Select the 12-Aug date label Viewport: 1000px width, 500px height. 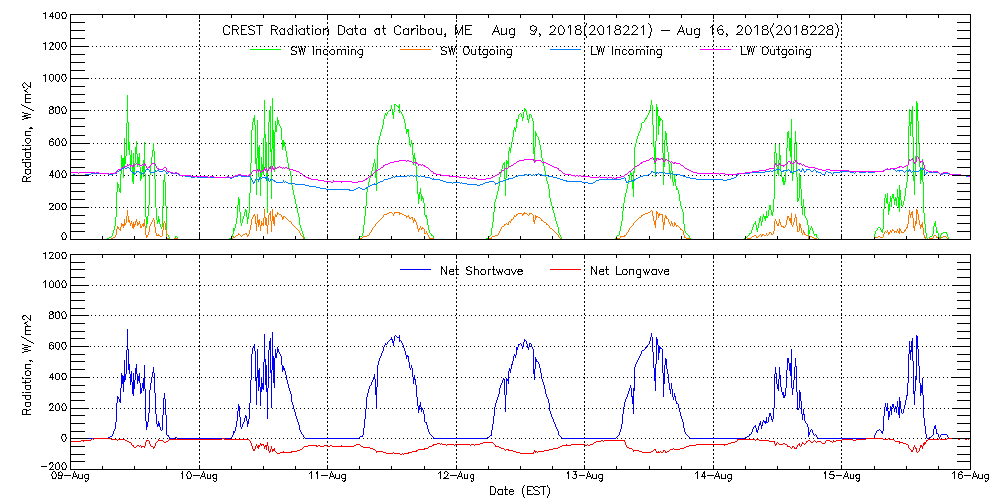pyautogui.click(x=457, y=479)
